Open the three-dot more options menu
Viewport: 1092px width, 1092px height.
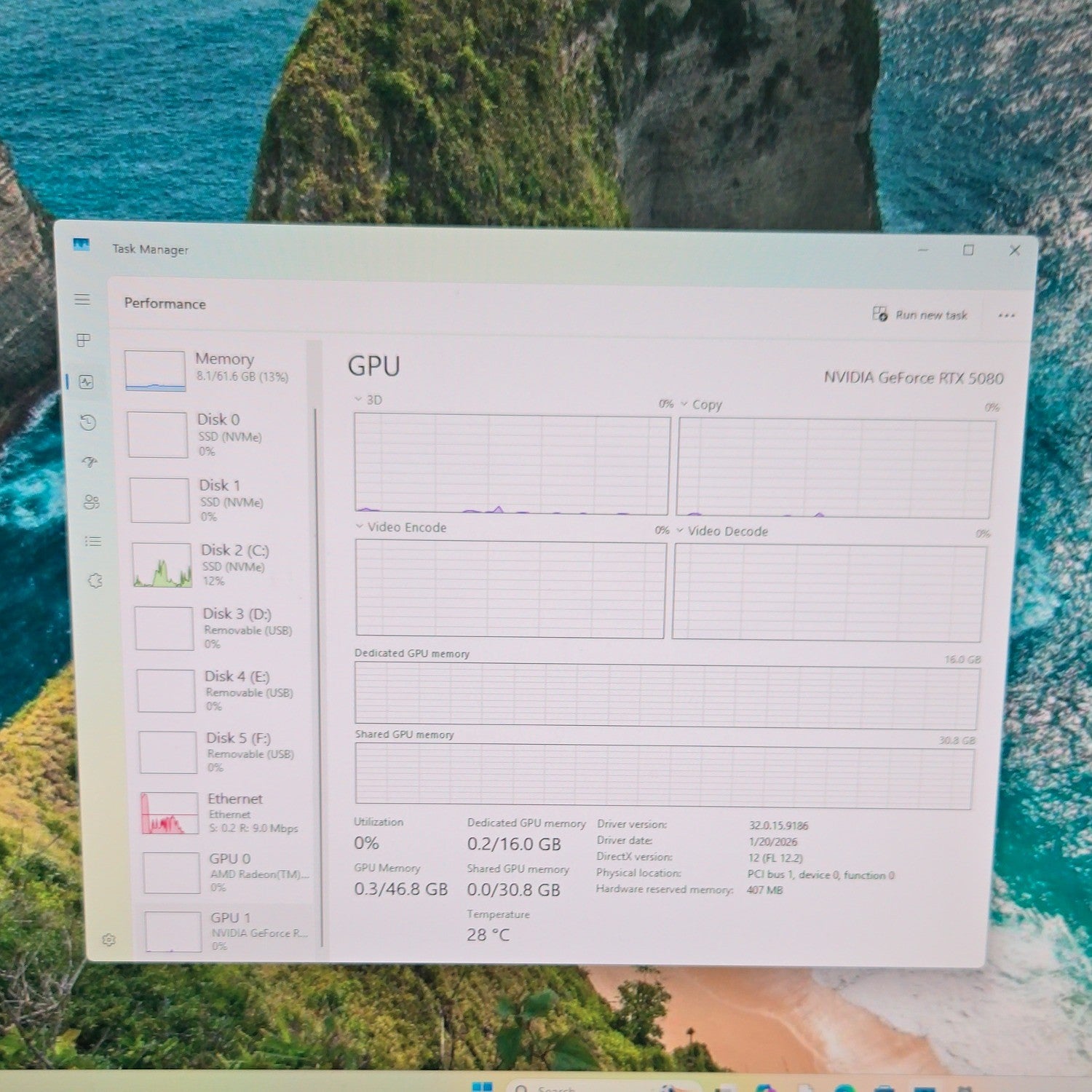[1006, 315]
